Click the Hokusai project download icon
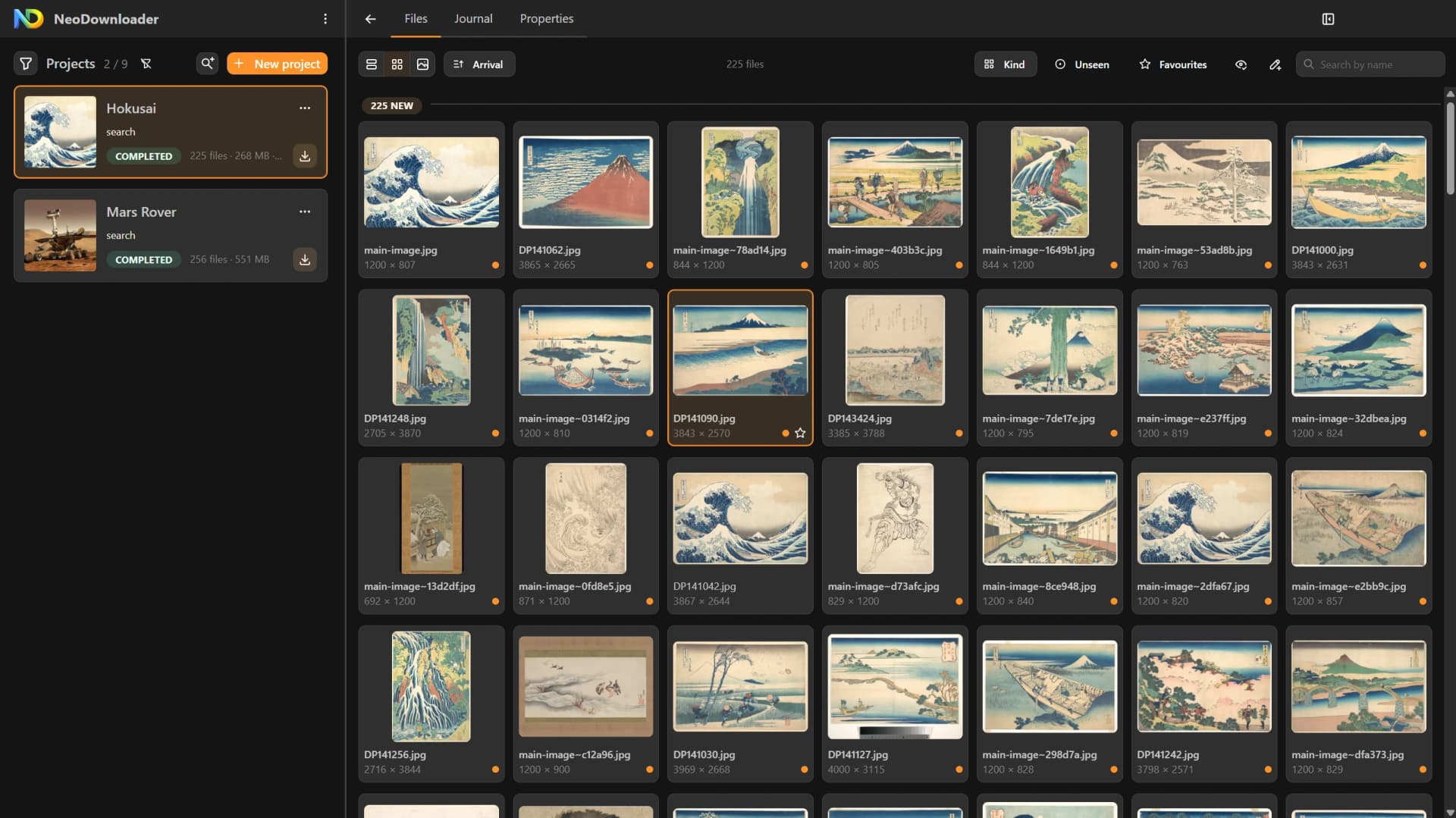This screenshot has height=818, width=1456. (x=305, y=156)
